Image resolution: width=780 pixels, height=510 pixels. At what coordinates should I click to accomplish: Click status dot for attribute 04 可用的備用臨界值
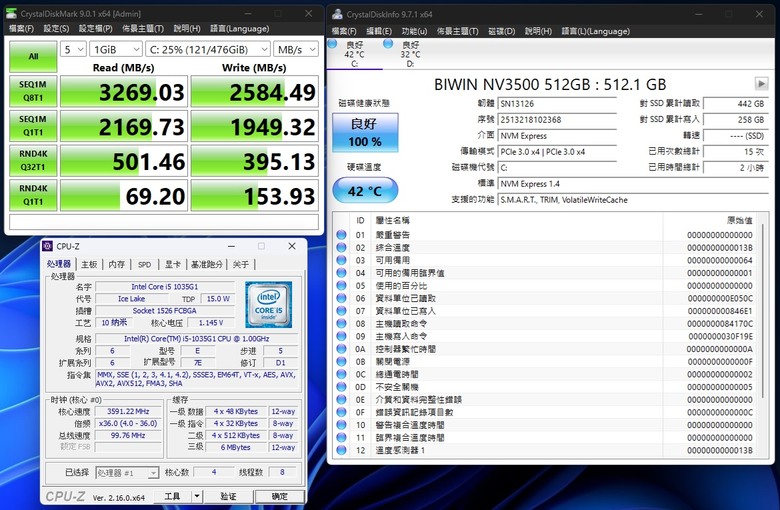[x=341, y=273]
